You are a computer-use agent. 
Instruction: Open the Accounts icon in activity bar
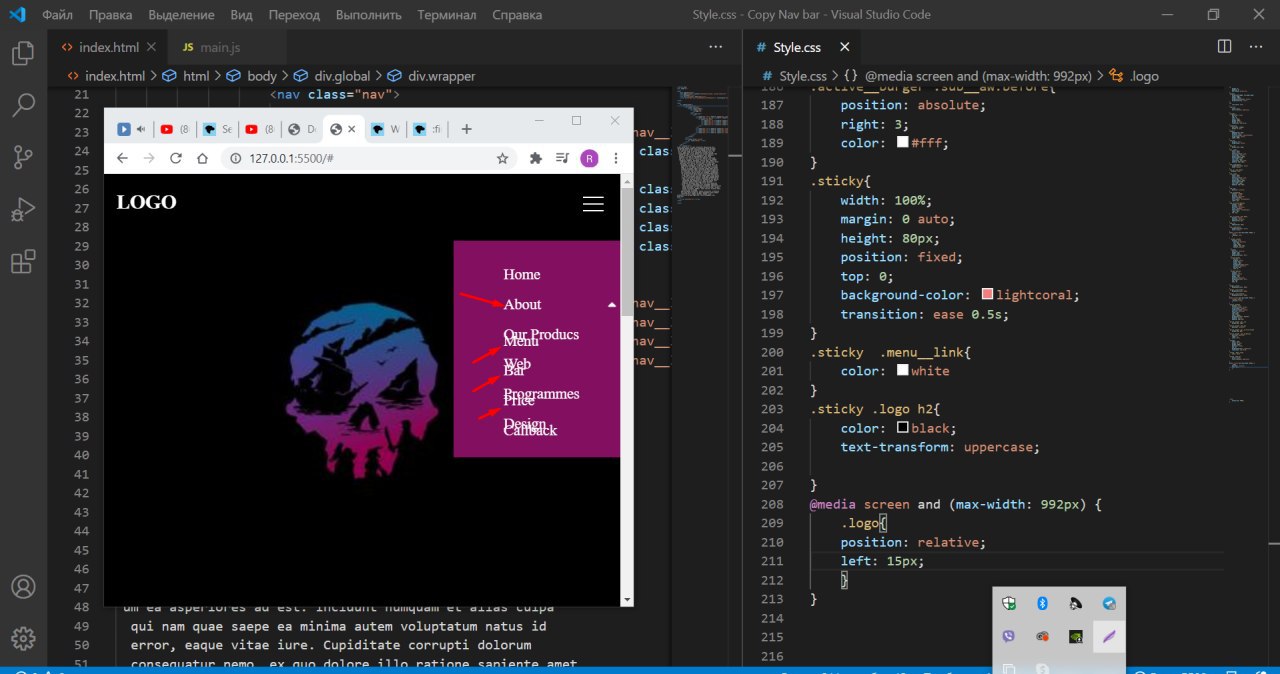point(23,586)
